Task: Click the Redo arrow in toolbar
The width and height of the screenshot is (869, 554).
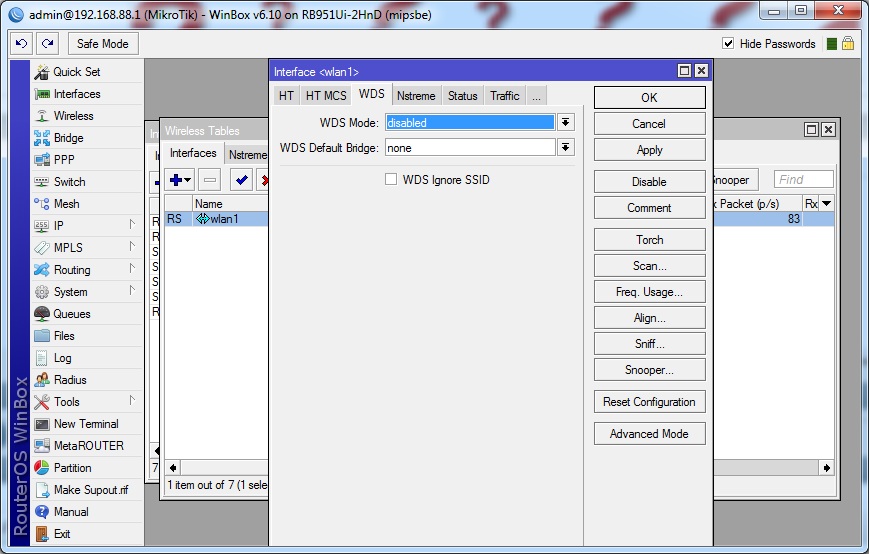Action: click(x=48, y=43)
